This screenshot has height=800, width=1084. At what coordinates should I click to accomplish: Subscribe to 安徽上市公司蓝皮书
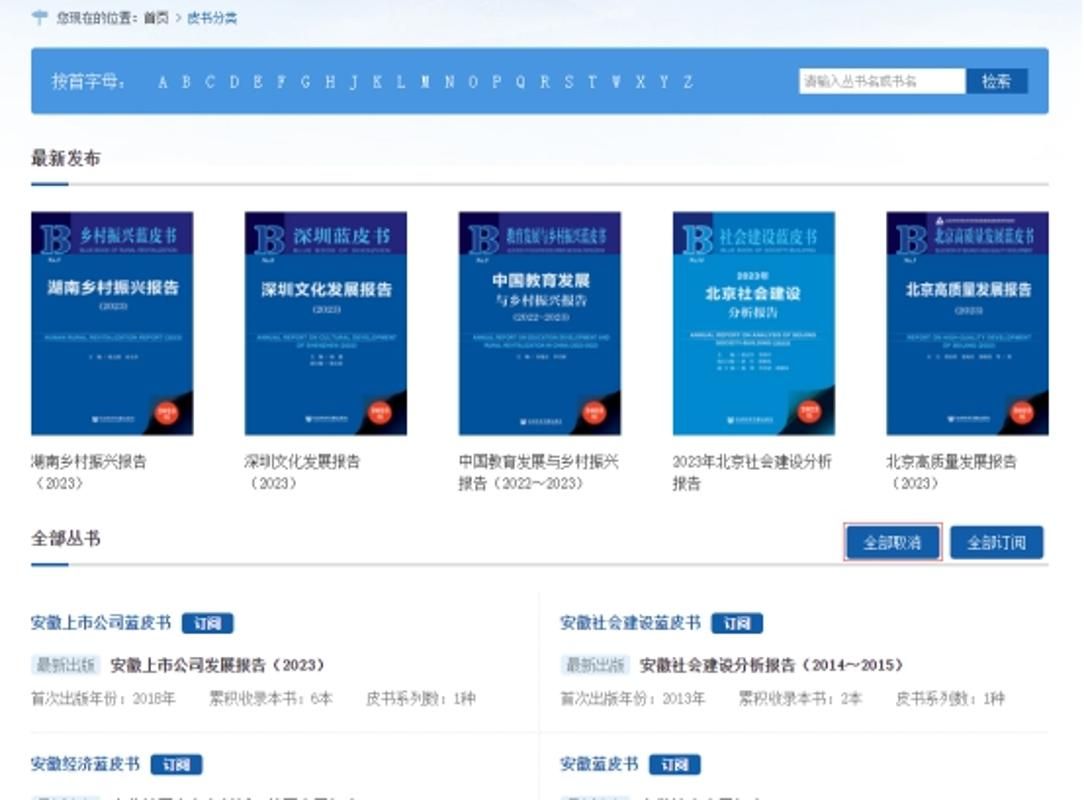[207, 623]
